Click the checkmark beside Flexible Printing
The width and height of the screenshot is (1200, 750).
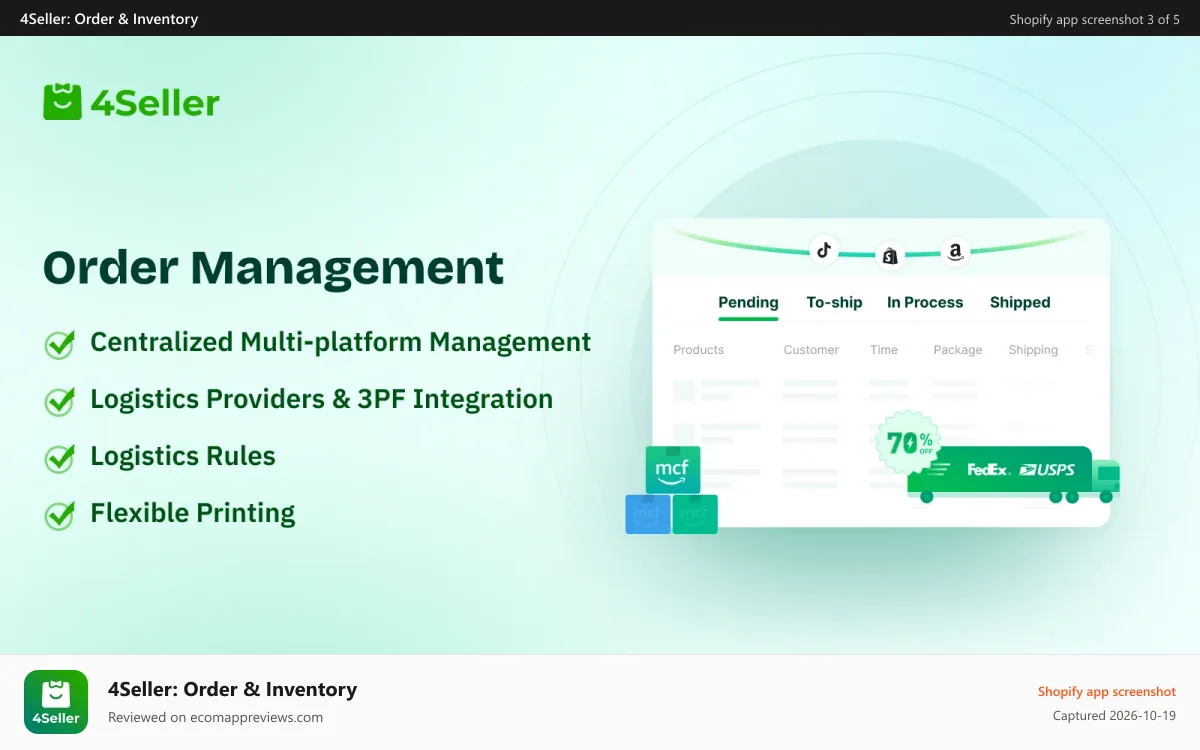click(60, 515)
